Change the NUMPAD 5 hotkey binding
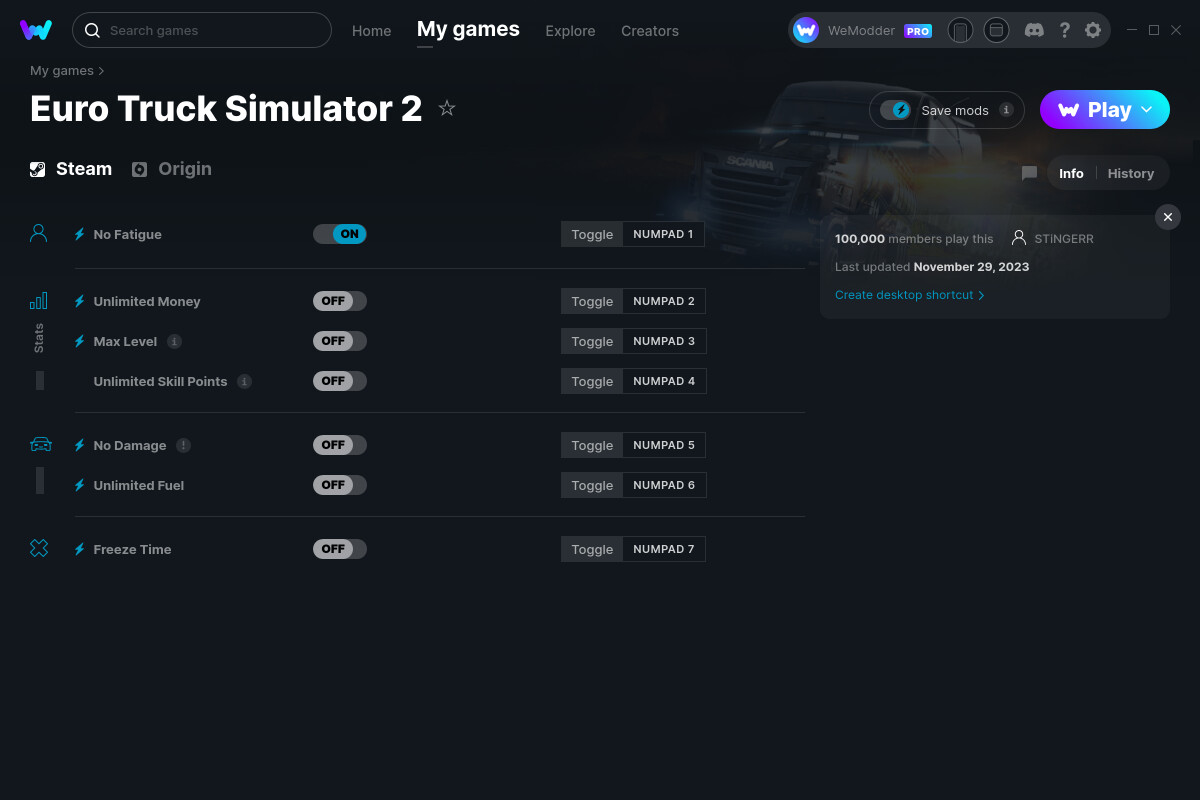1200x800 pixels. pyautogui.click(x=665, y=445)
